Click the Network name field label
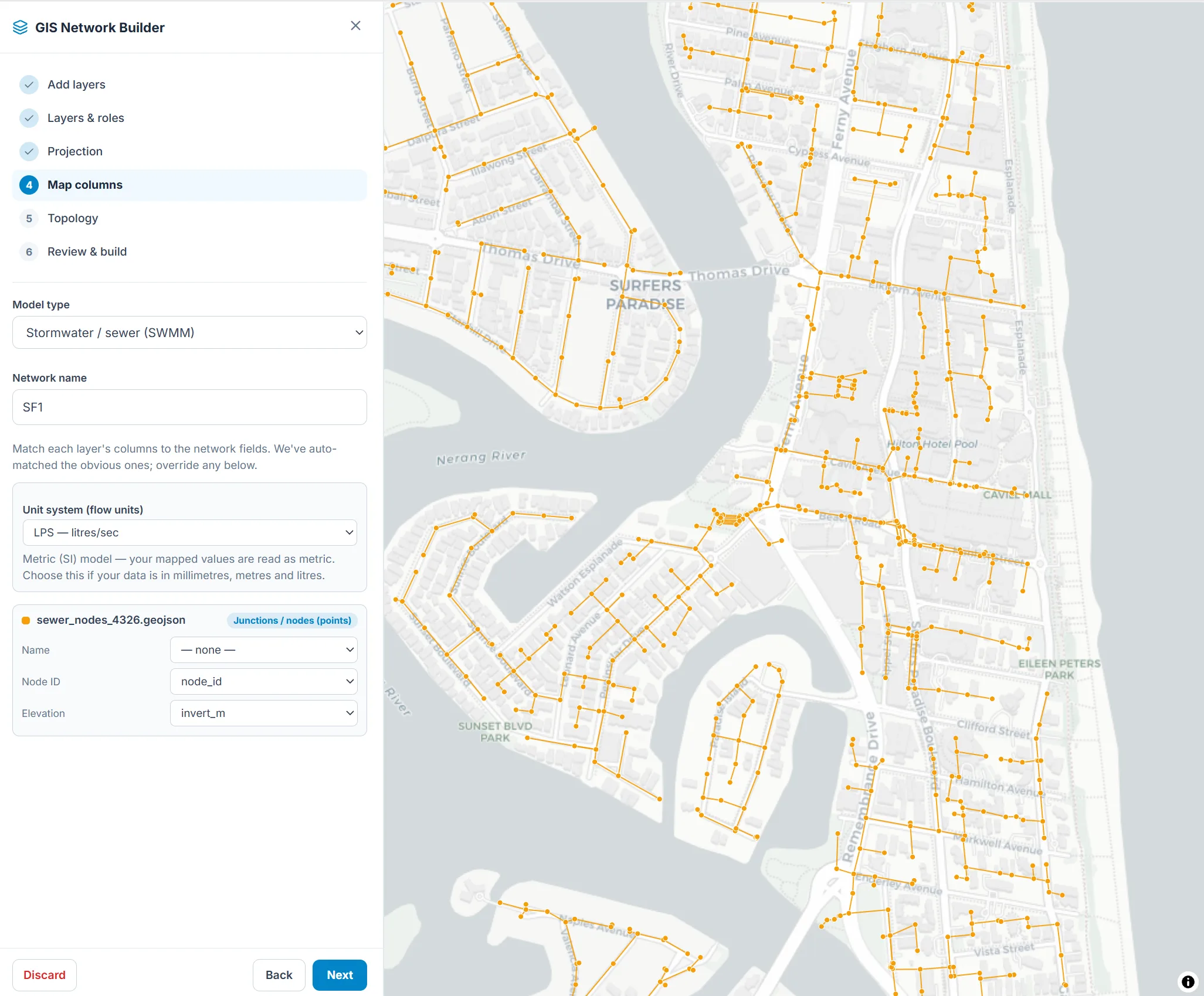The width and height of the screenshot is (1204, 996). tap(49, 378)
